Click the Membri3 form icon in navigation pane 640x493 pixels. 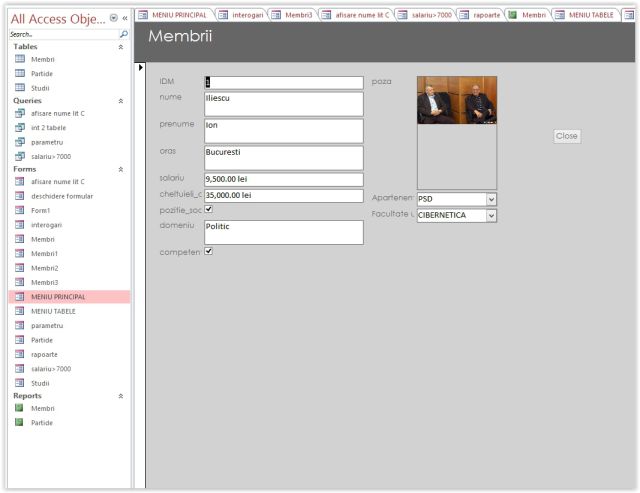click(x=20, y=282)
